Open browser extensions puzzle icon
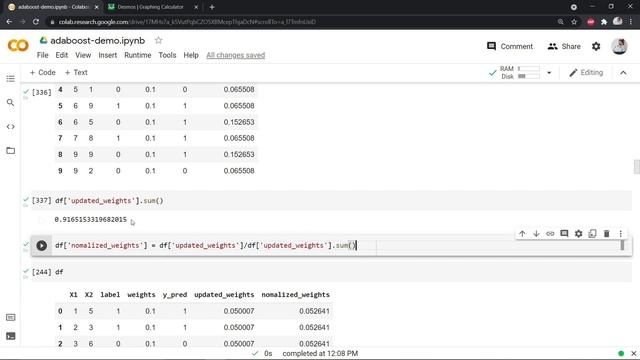This screenshot has height=360, width=640. click(604, 22)
